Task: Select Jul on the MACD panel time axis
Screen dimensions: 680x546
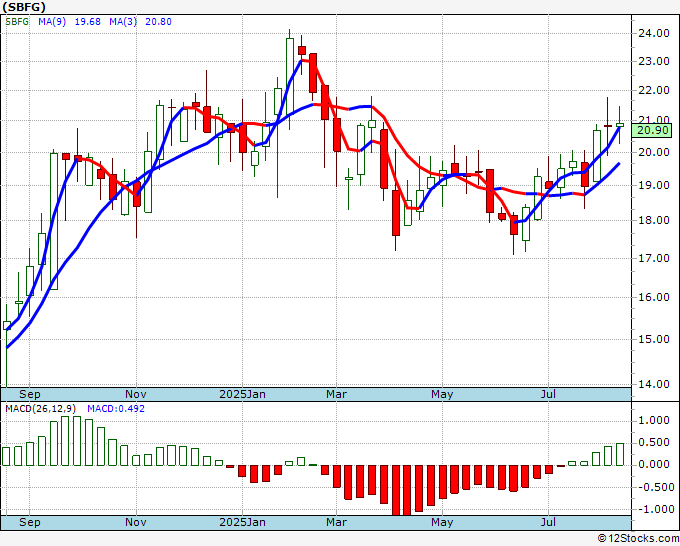Action: tap(549, 522)
